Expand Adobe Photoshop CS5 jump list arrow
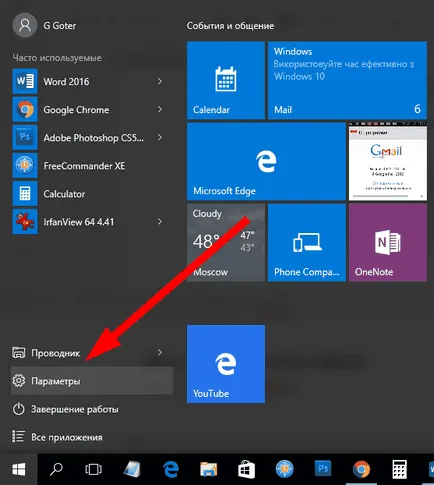Image resolution: width=434 pixels, height=485 pixels. [160, 137]
